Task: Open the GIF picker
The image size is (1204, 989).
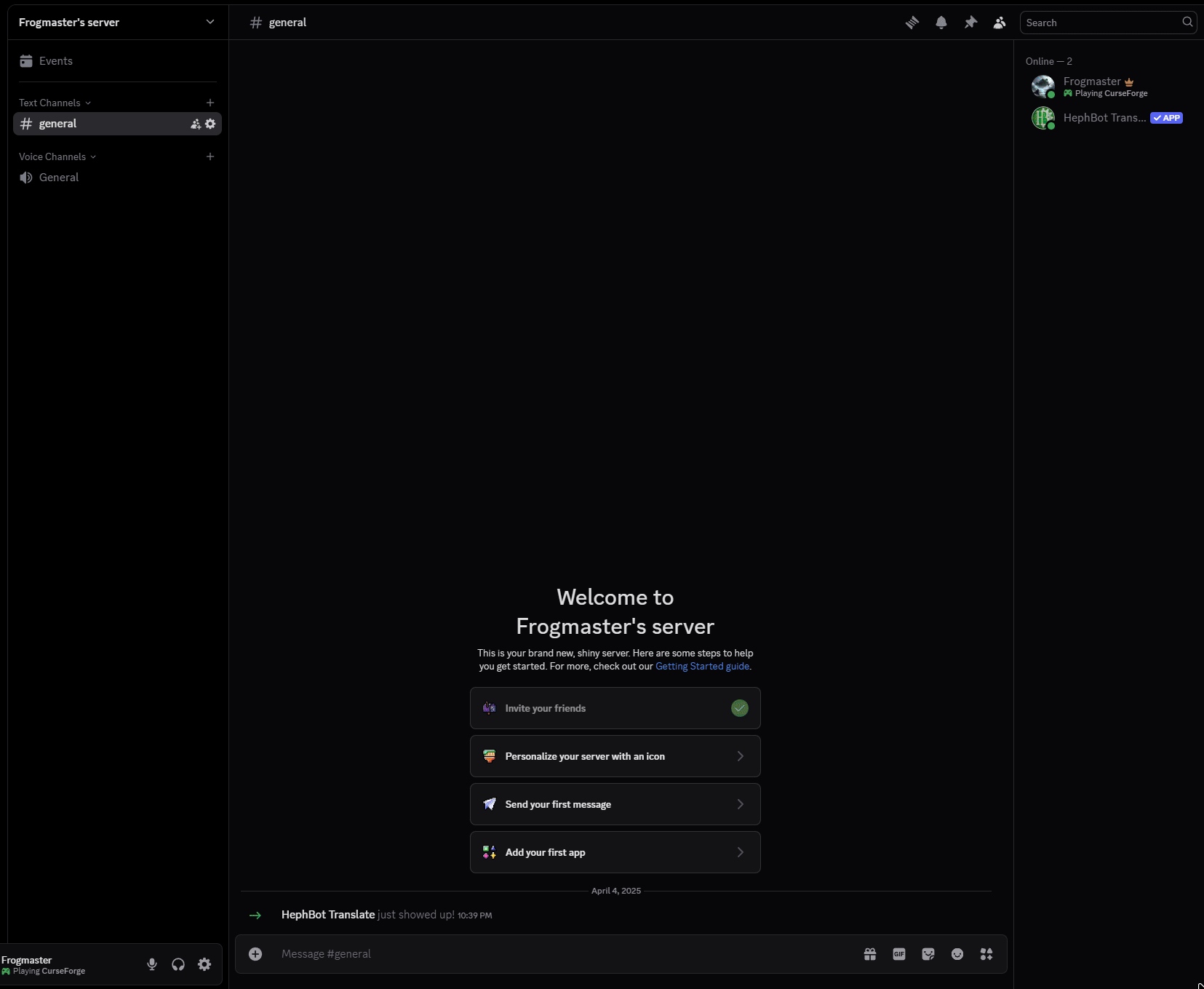Action: point(899,954)
